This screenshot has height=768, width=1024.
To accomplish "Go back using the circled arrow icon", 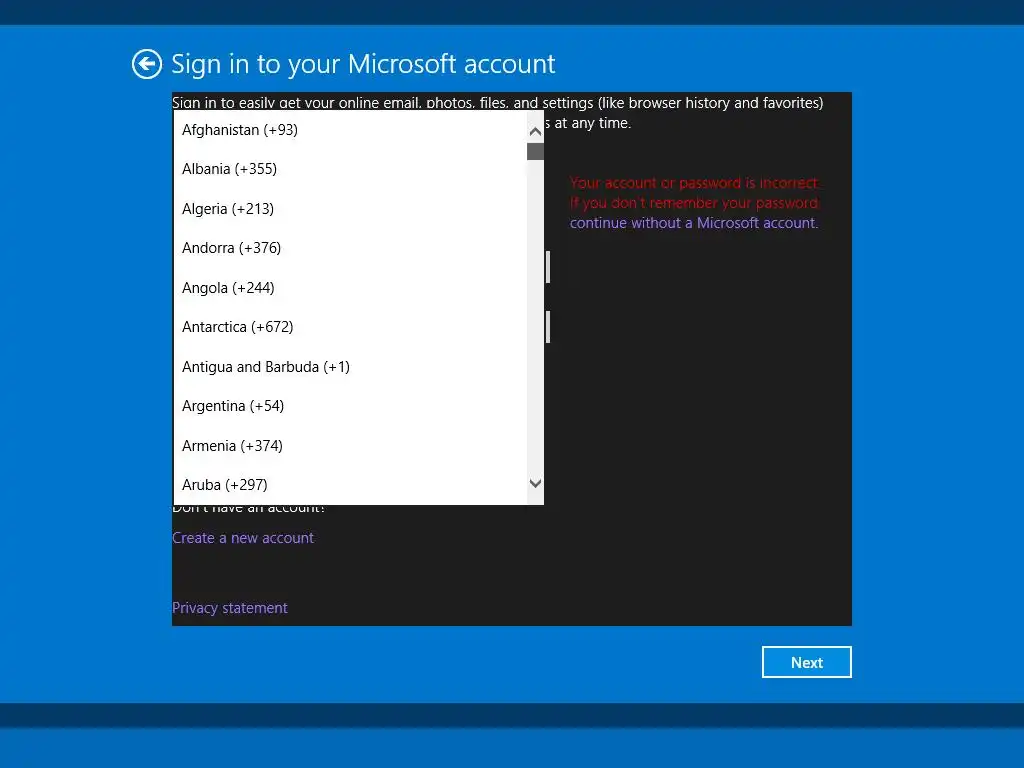I will pyautogui.click(x=146, y=64).
